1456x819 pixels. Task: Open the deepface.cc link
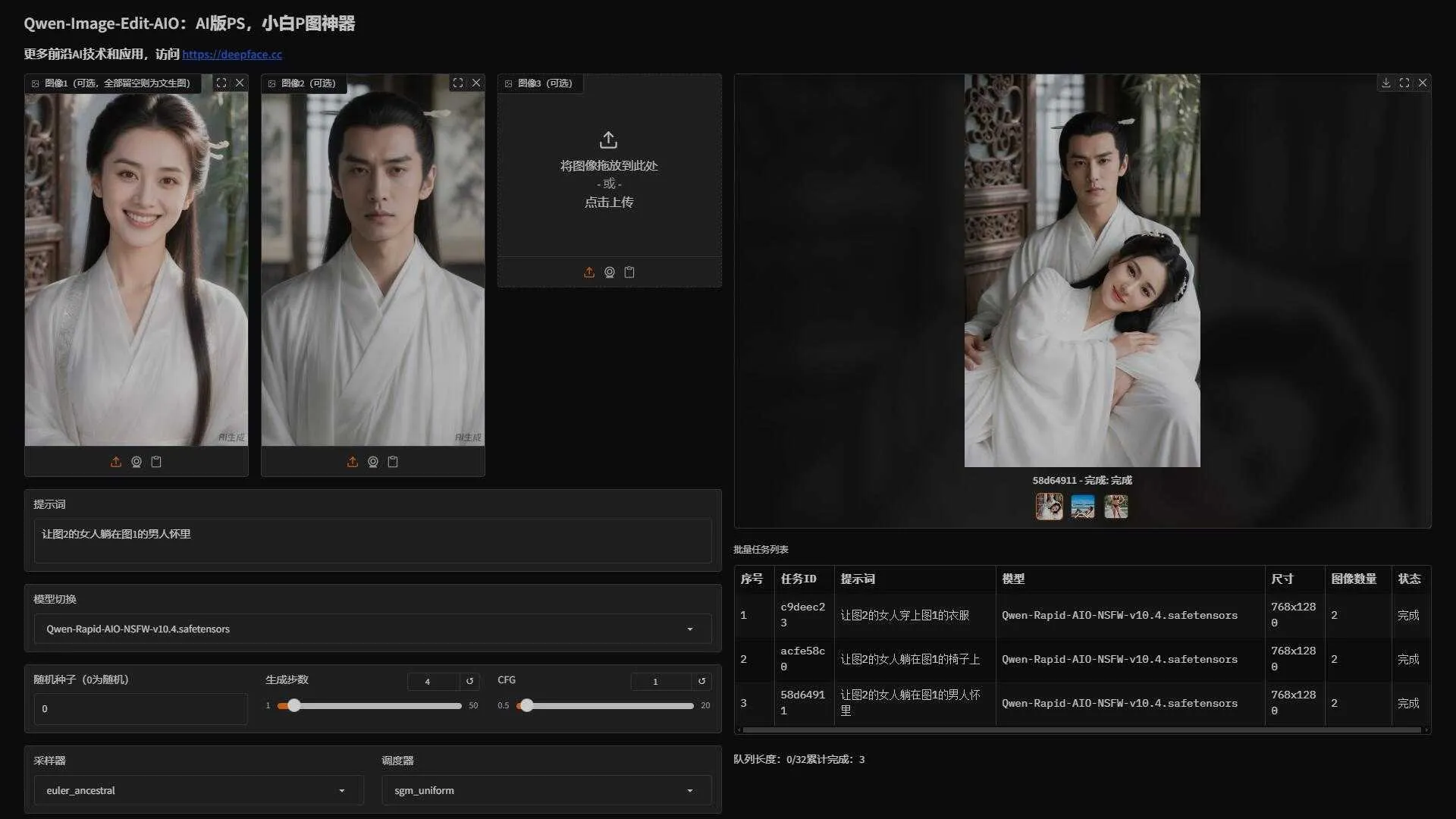(233, 54)
